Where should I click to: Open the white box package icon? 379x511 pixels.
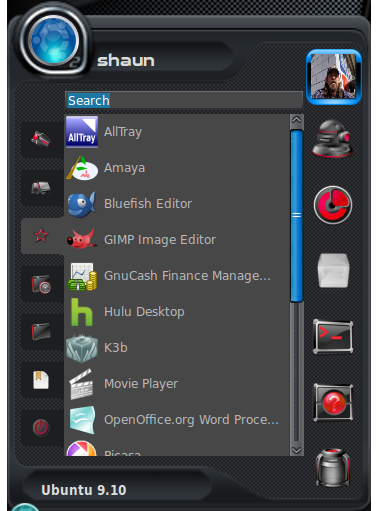coord(333,270)
